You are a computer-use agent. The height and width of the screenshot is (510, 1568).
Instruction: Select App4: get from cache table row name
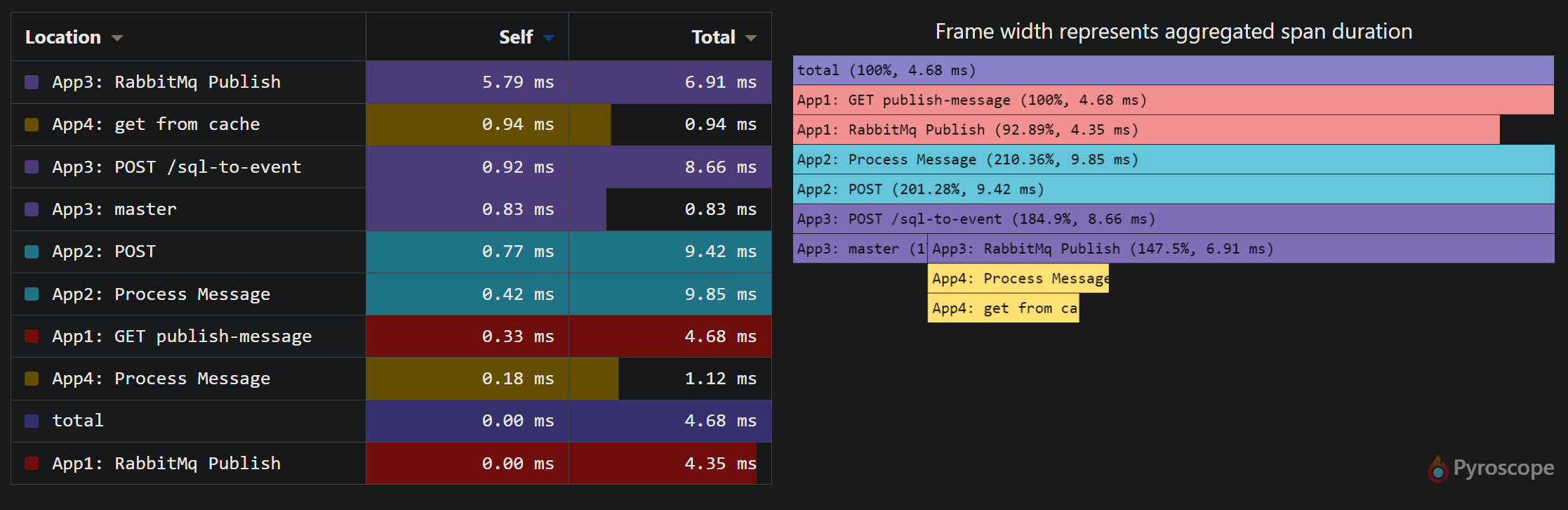tap(156, 124)
